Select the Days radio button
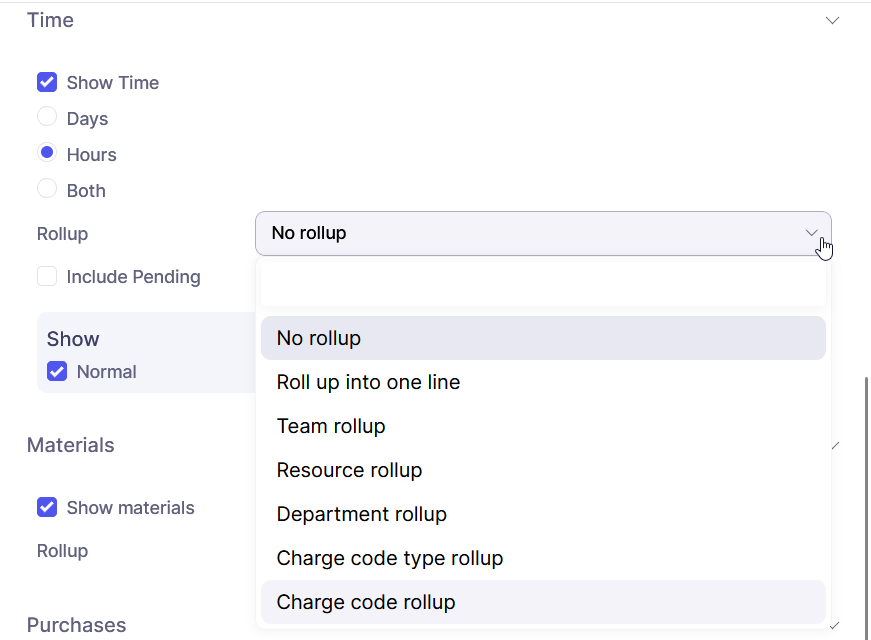Image resolution: width=871 pixels, height=640 pixels. click(x=47, y=118)
